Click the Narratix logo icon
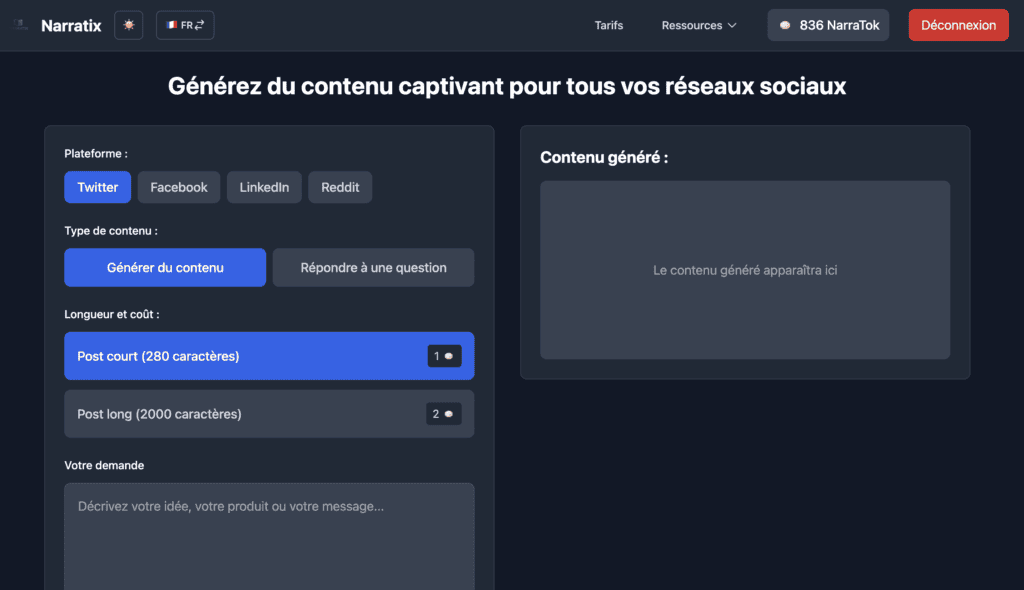Image resolution: width=1024 pixels, height=590 pixels. tap(20, 25)
